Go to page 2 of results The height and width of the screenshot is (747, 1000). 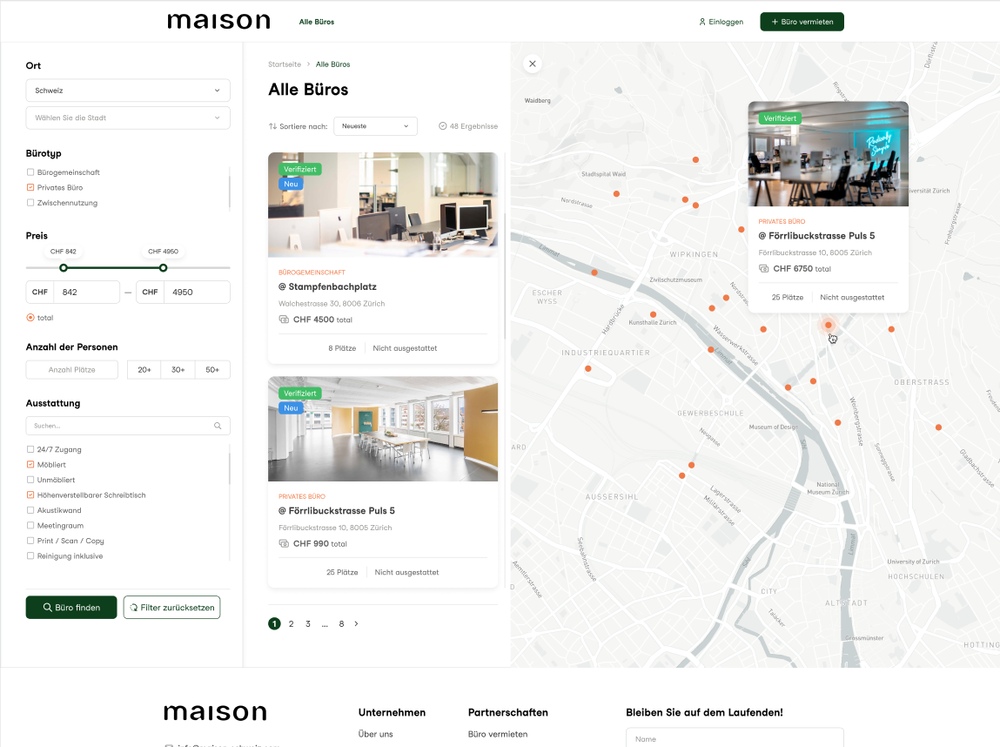pyautogui.click(x=291, y=624)
